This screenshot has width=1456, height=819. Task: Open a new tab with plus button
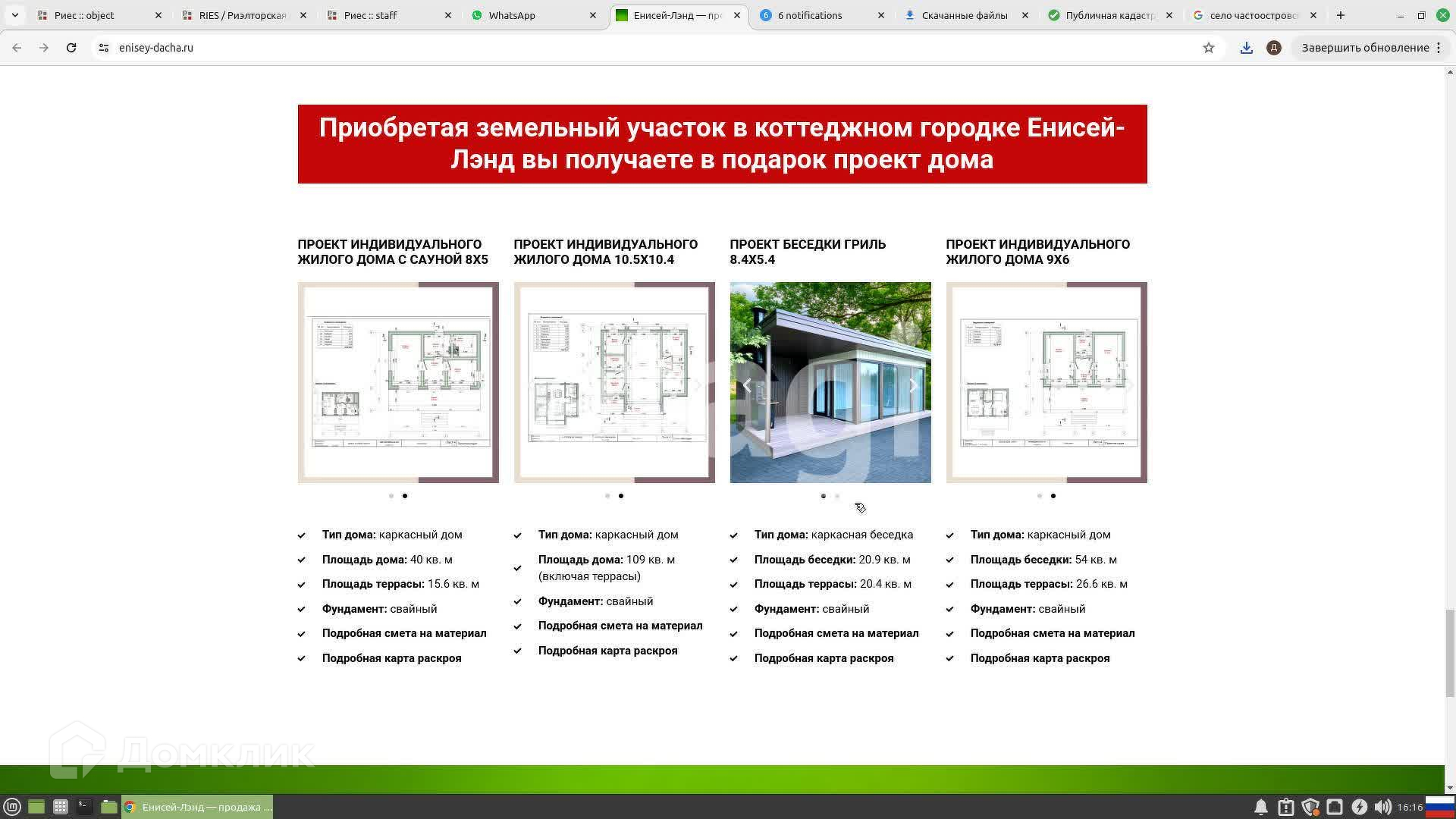coord(1340,15)
